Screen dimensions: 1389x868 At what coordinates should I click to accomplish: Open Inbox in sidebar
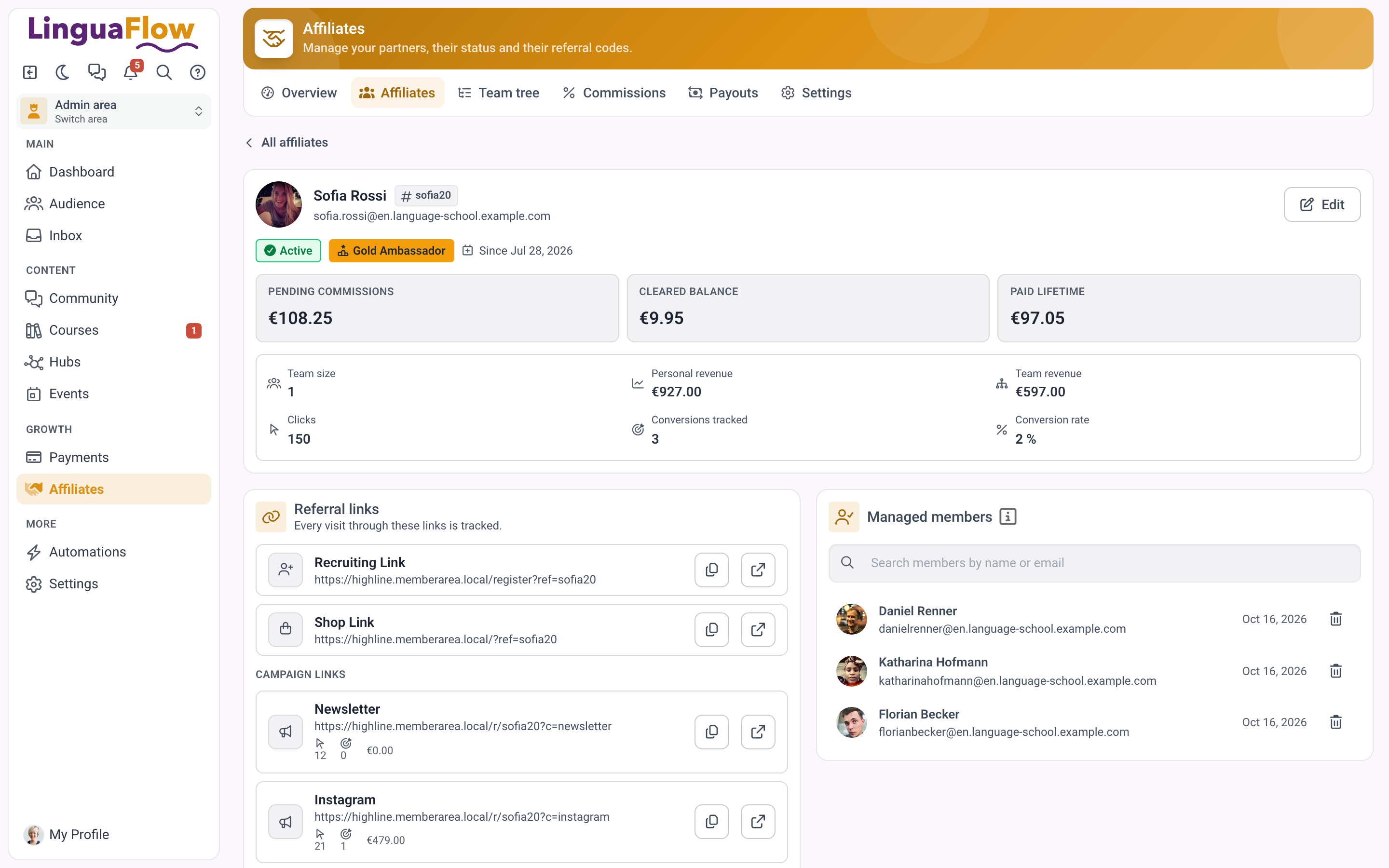pos(114,235)
